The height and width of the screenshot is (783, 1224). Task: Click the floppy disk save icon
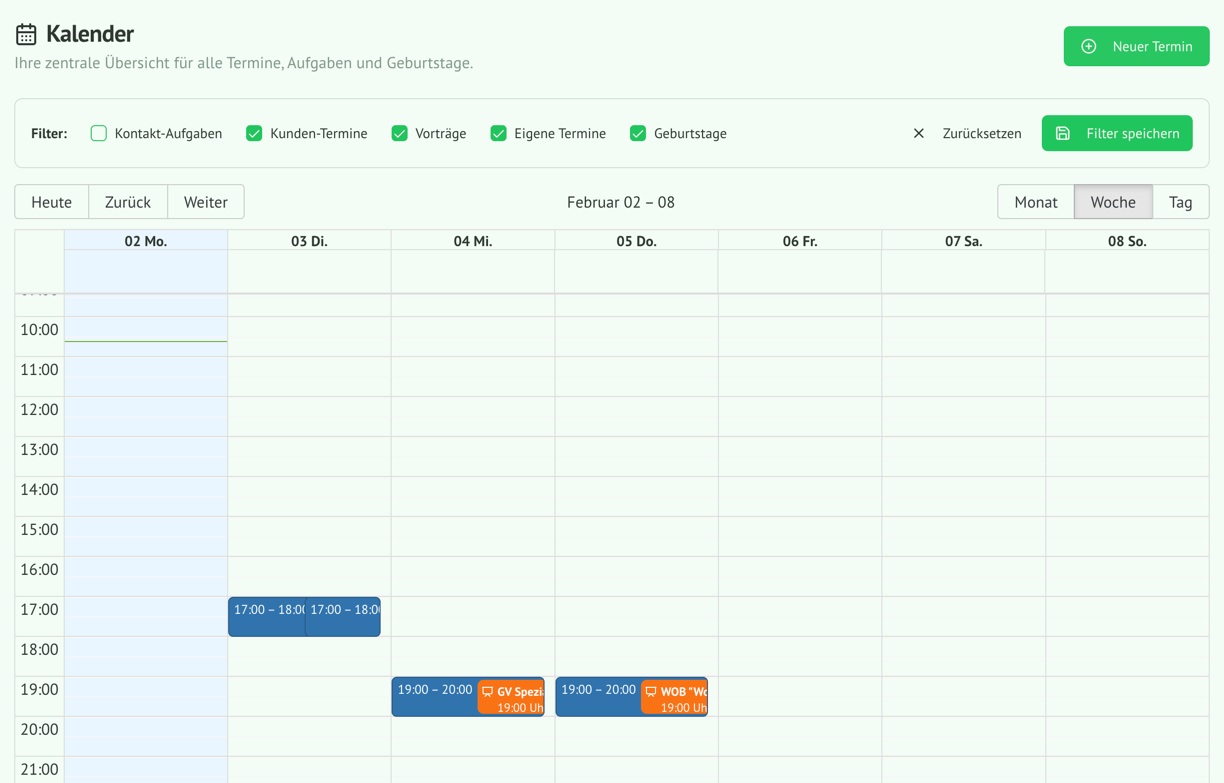click(x=1063, y=133)
